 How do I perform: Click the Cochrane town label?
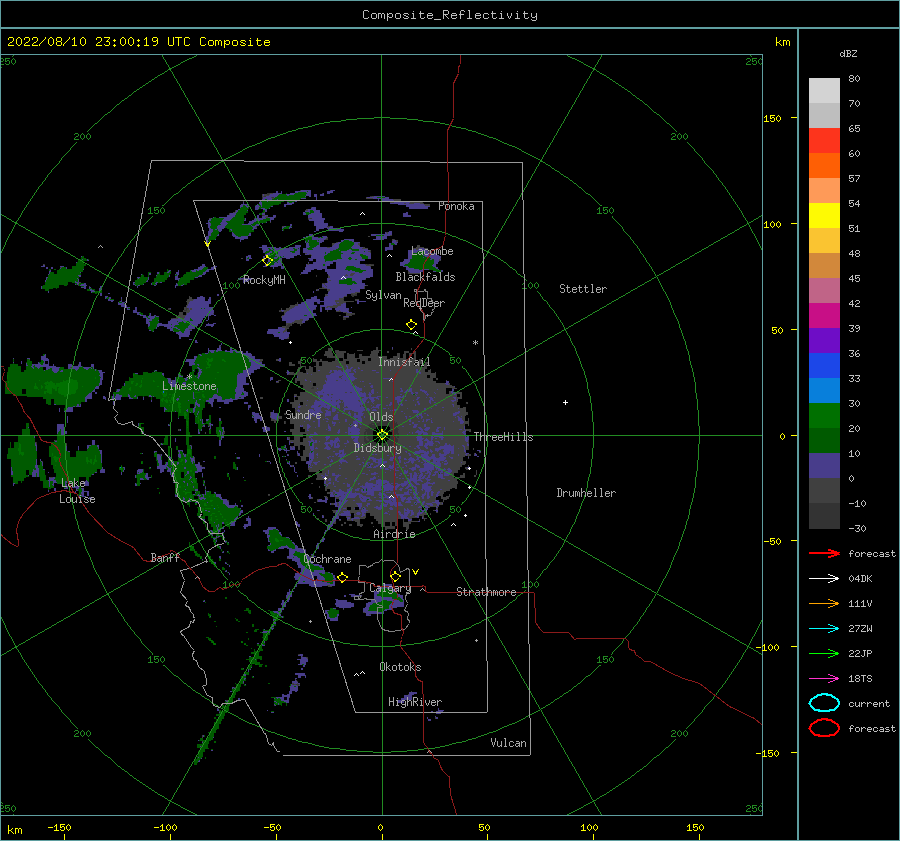(327, 559)
